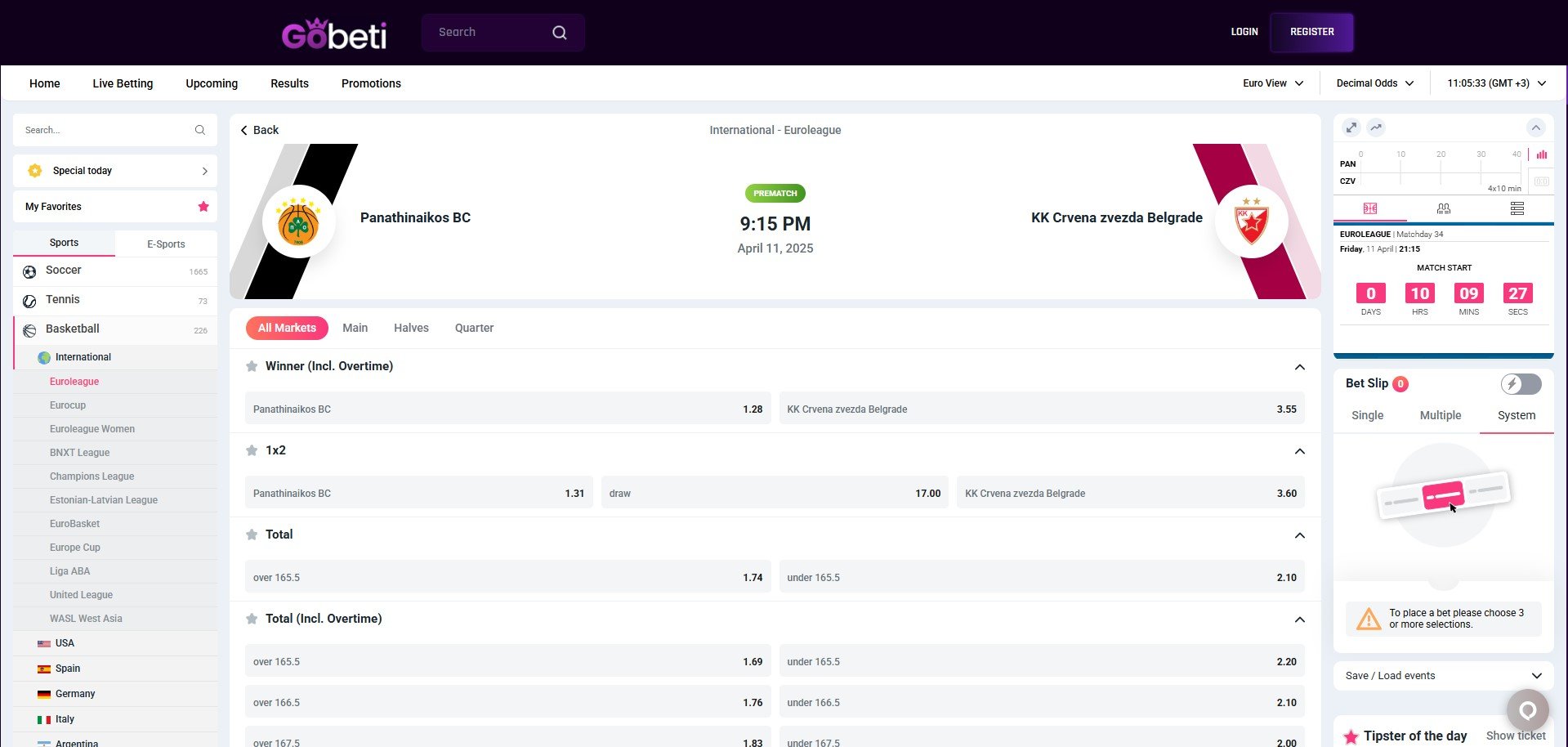Open the Euro View dropdown
Screen dimensions: 1568x747
pos(1273,83)
